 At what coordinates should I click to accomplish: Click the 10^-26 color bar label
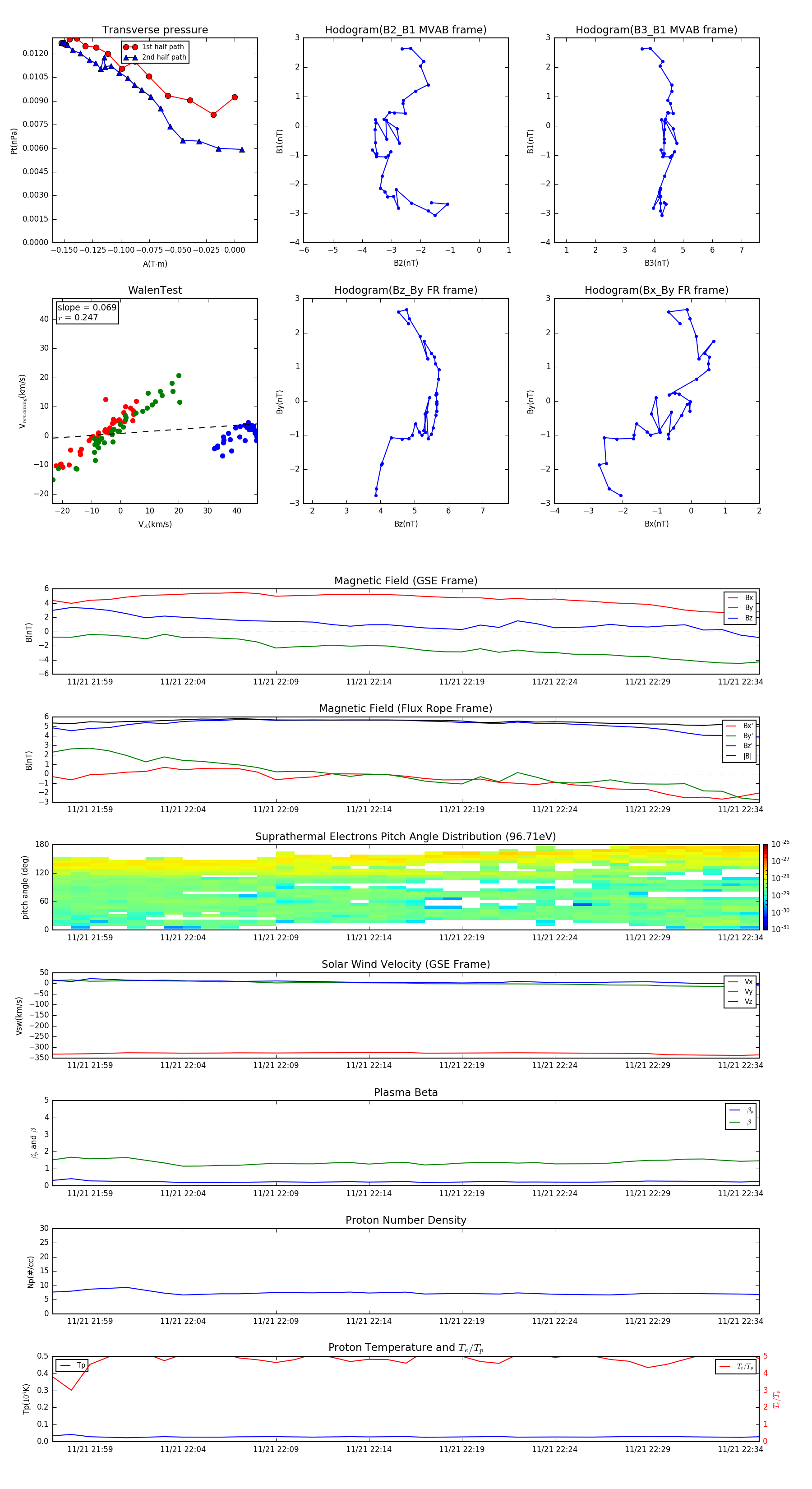pyautogui.click(x=780, y=844)
